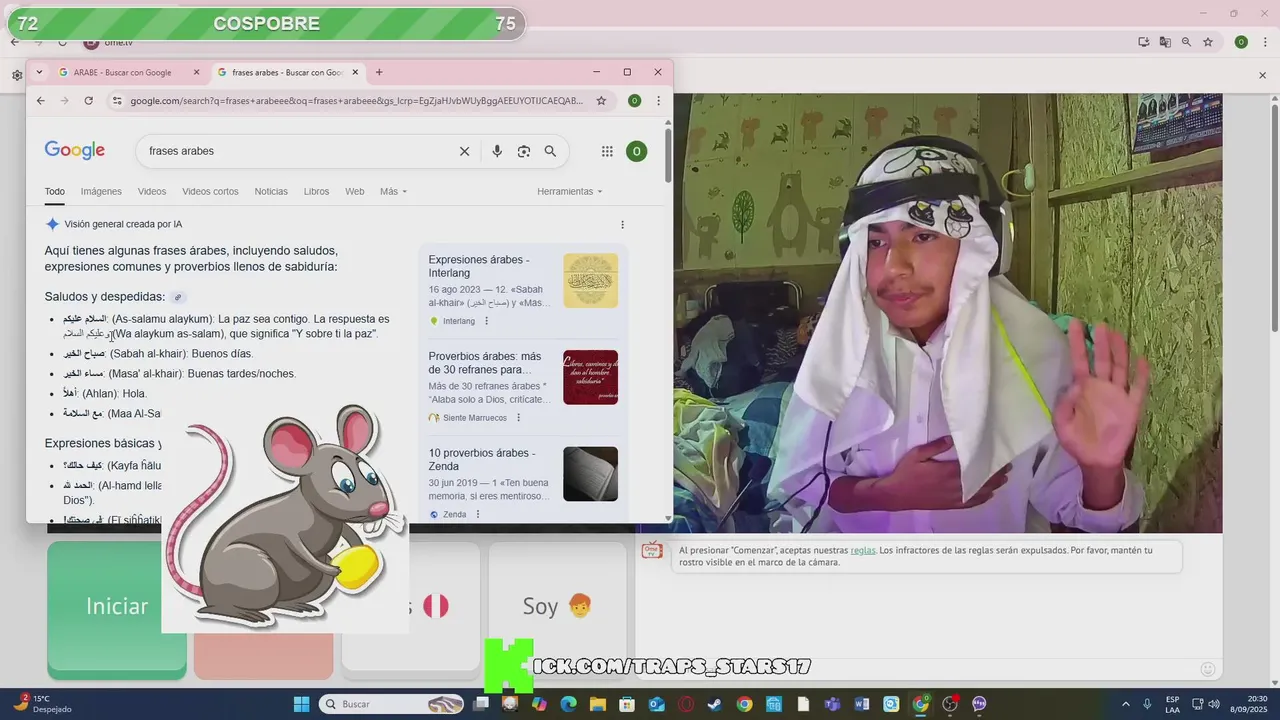
Task: Expand the Chrome tab search dropdown
Action: [40, 72]
